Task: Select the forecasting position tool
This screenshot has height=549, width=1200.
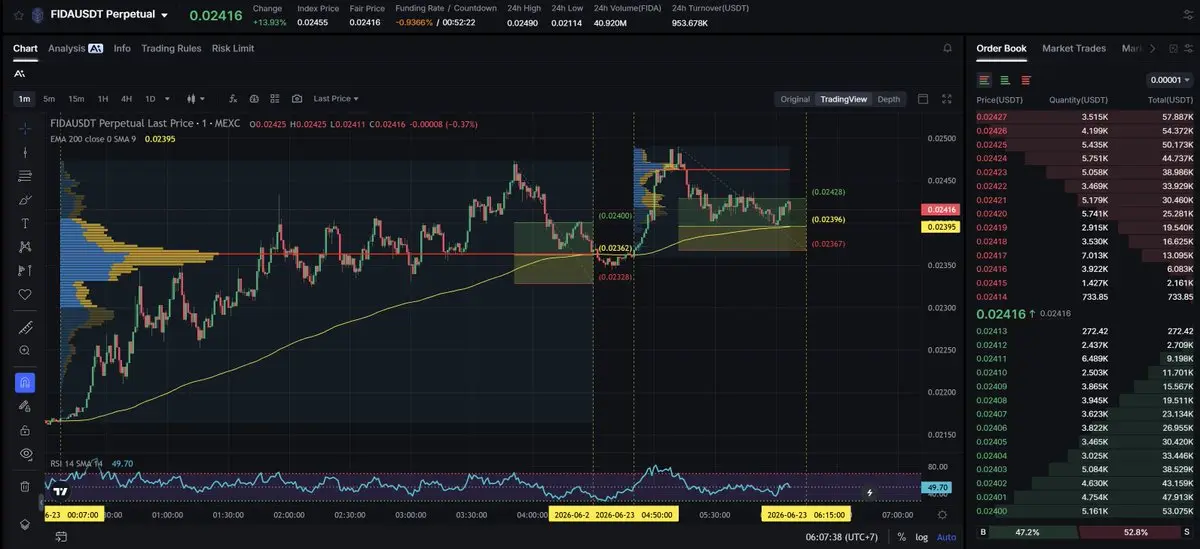Action: point(25,270)
